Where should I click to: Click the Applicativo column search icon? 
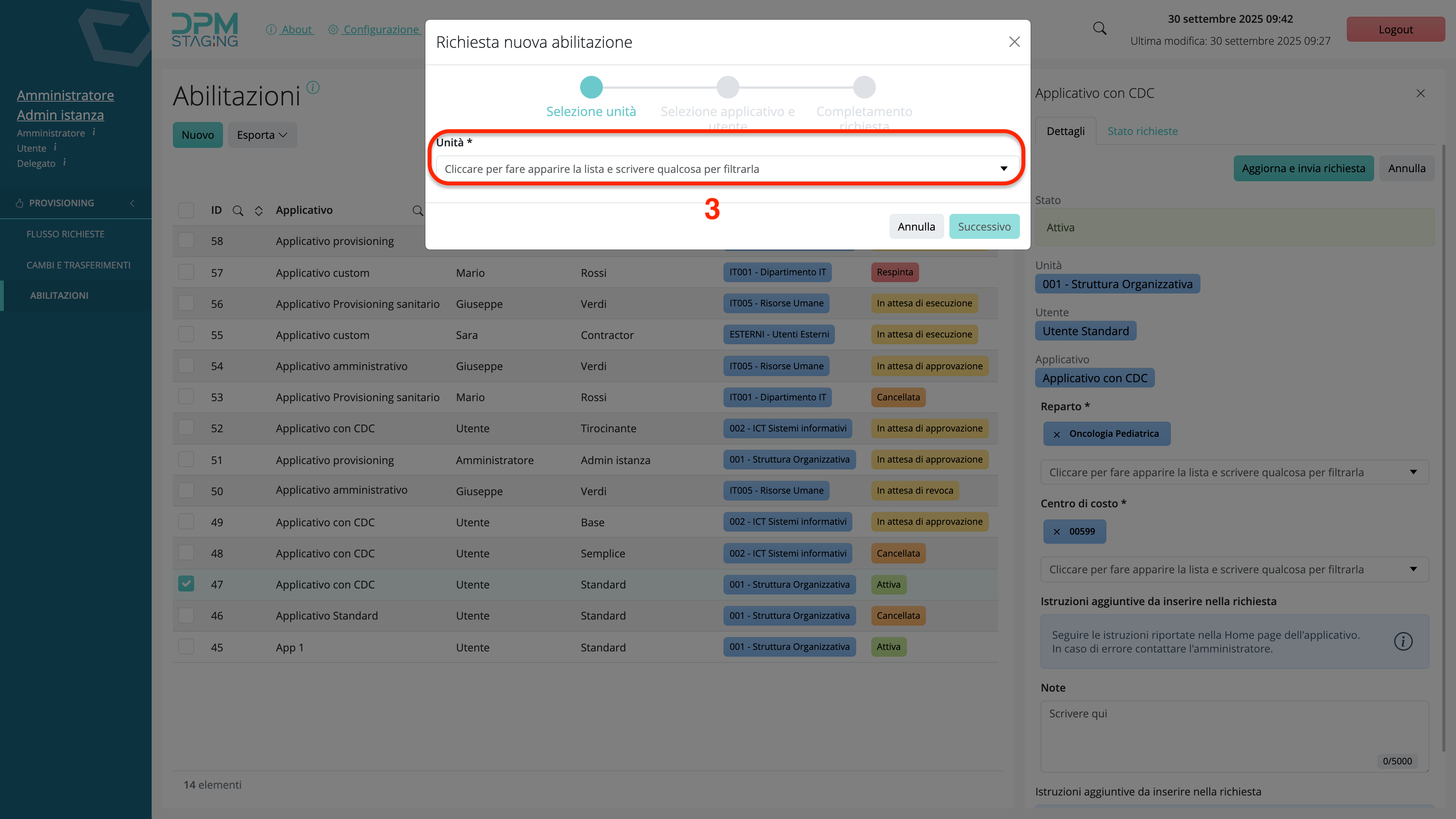coord(417,211)
